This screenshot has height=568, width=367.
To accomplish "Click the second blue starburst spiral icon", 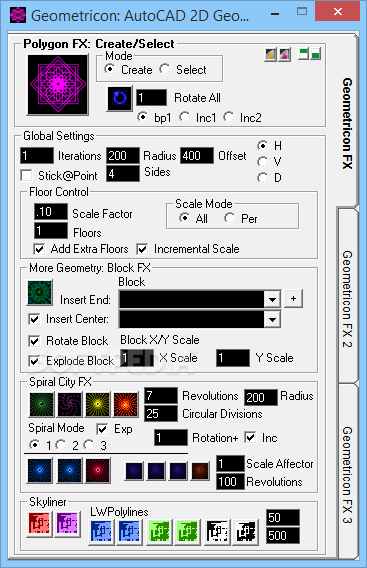I will 70,471.
